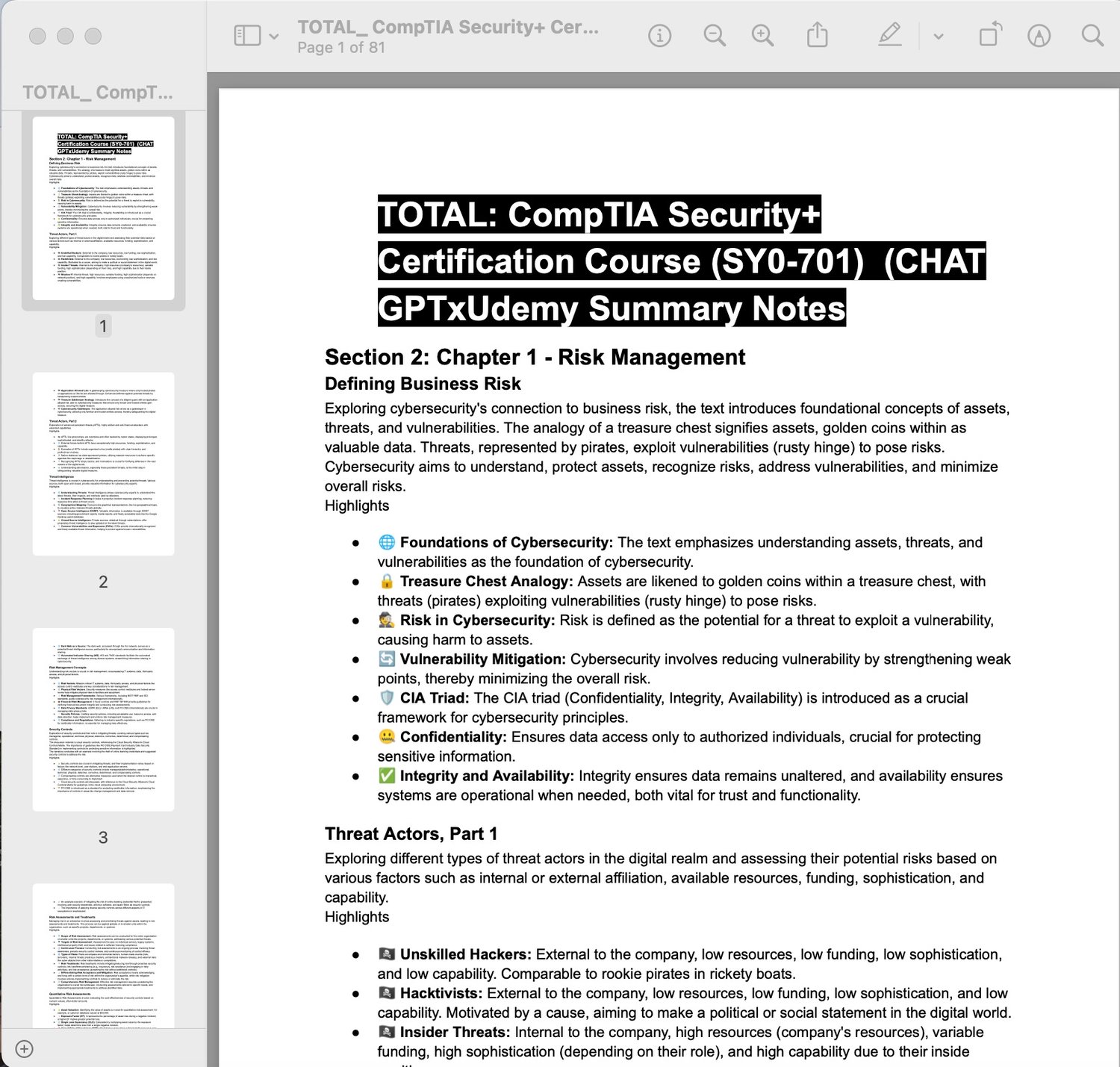The image size is (1120, 1067).
Task: Show the Markup toolbar
Action: (1039, 35)
